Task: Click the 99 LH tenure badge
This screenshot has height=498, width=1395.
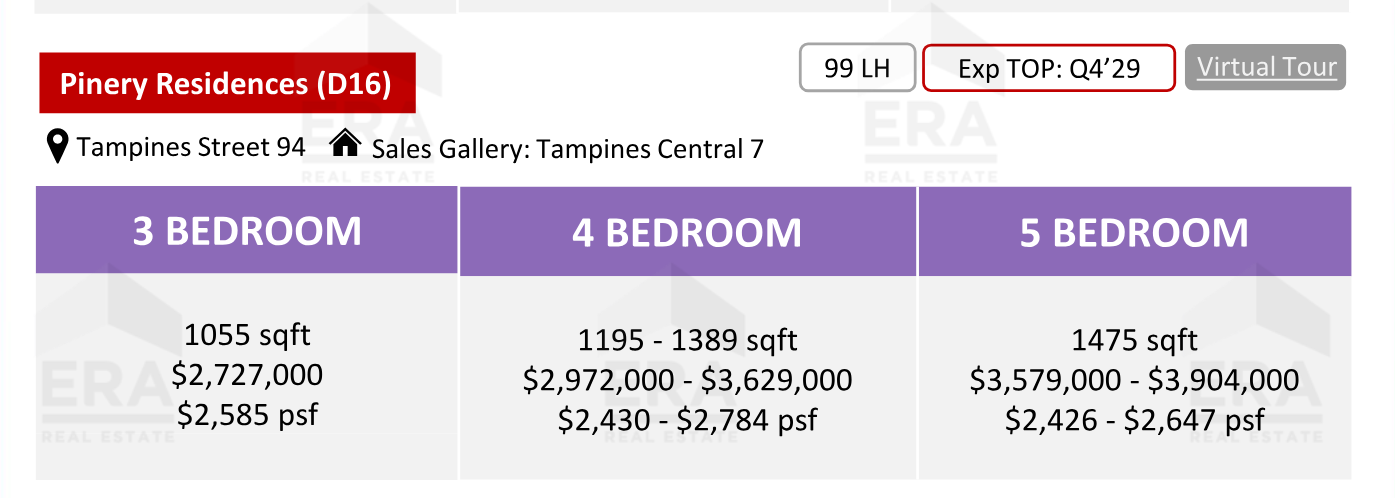Action: (858, 68)
